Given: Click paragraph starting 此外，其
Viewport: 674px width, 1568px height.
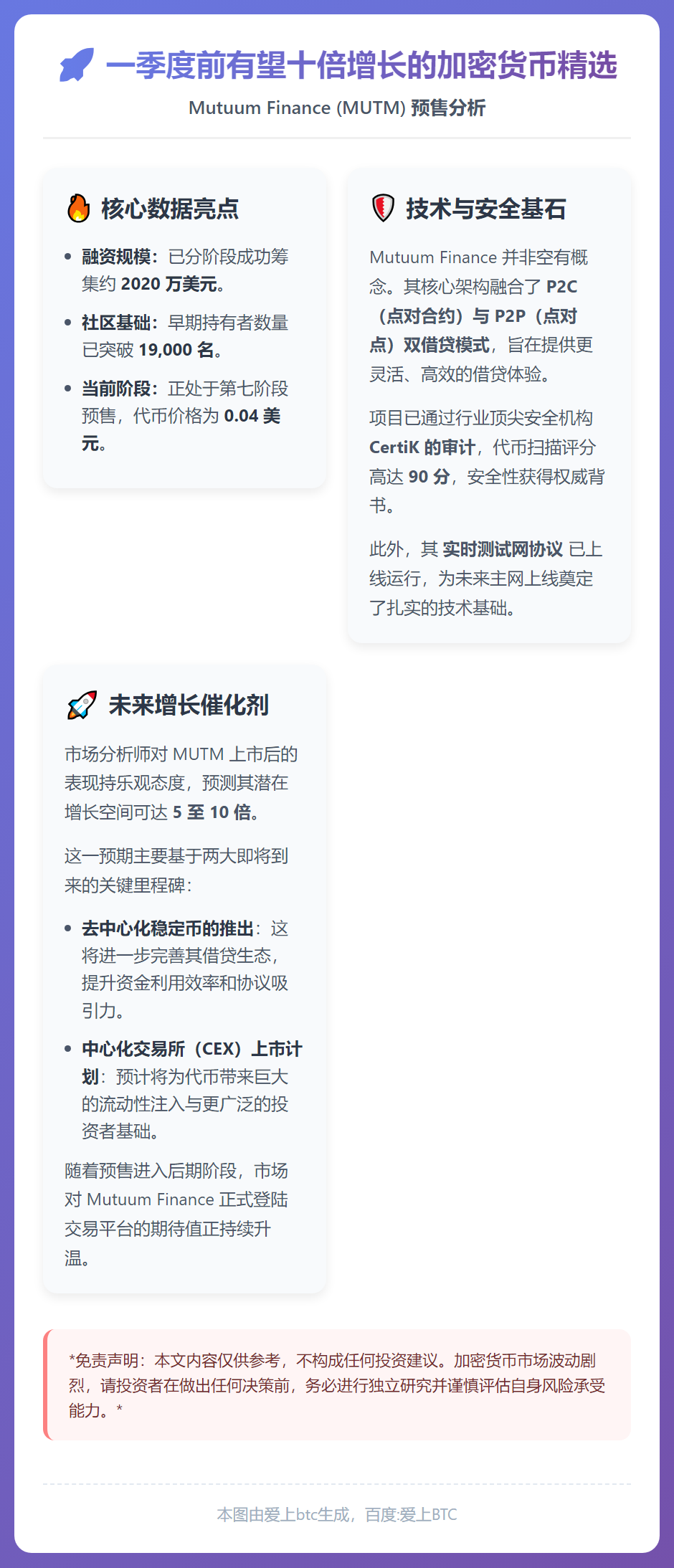Looking at the screenshot, I should [486, 579].
